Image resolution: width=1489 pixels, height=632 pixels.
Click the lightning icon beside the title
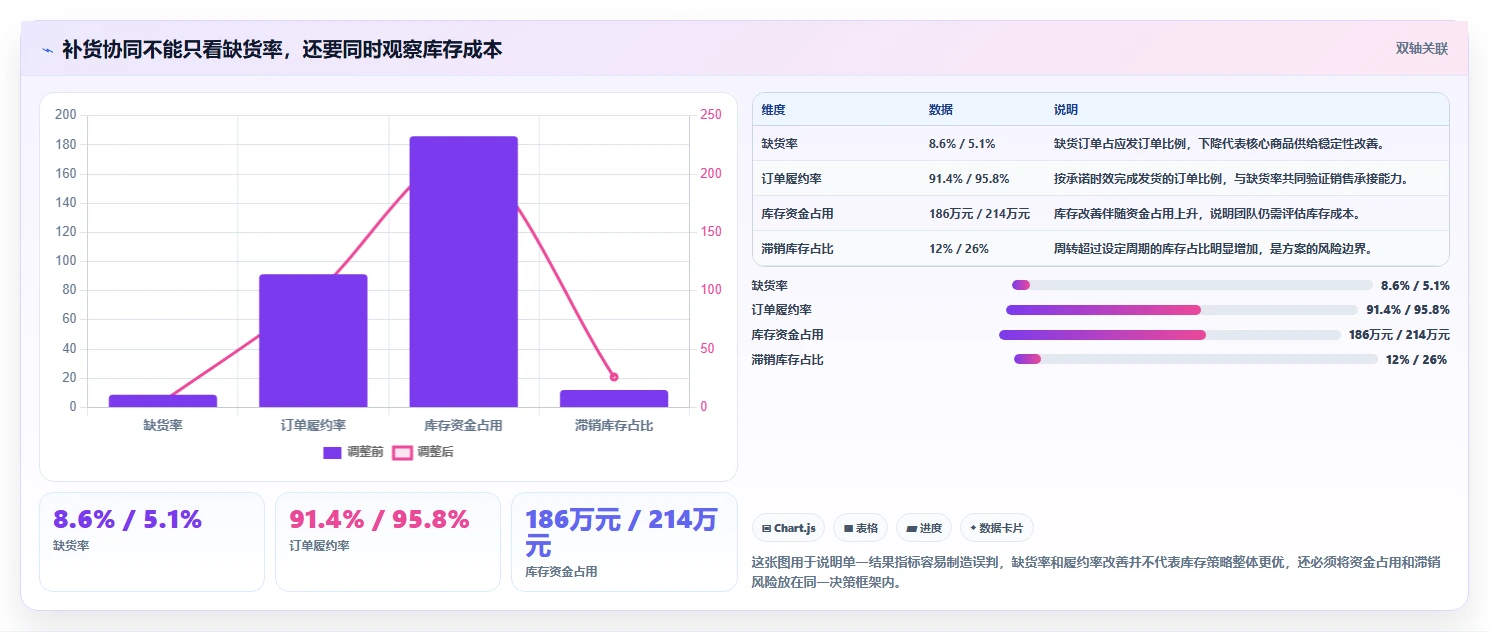(47, 49)
